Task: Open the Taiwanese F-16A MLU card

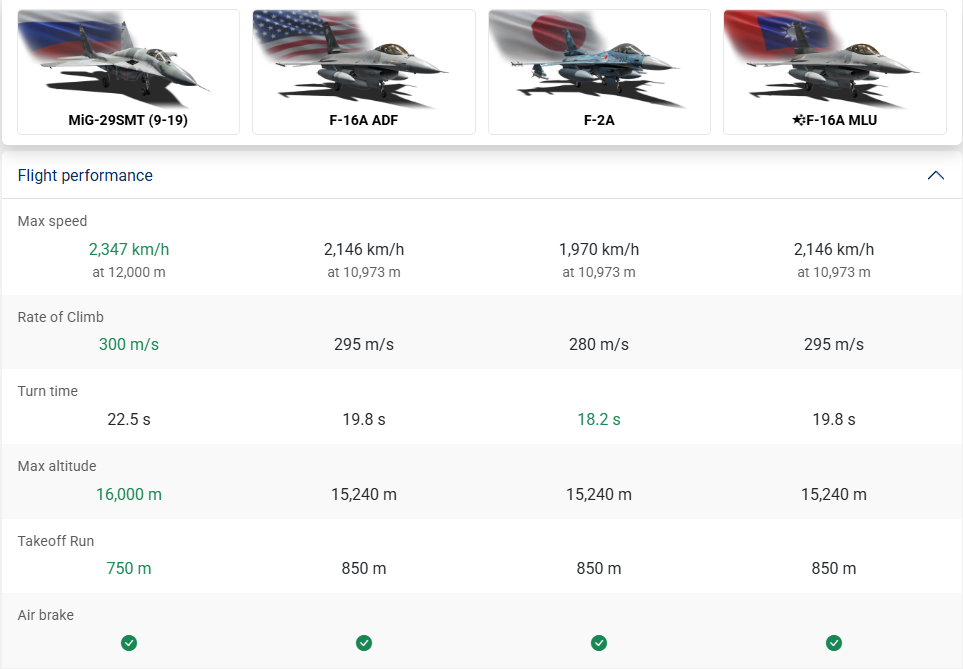Action: 835,72
